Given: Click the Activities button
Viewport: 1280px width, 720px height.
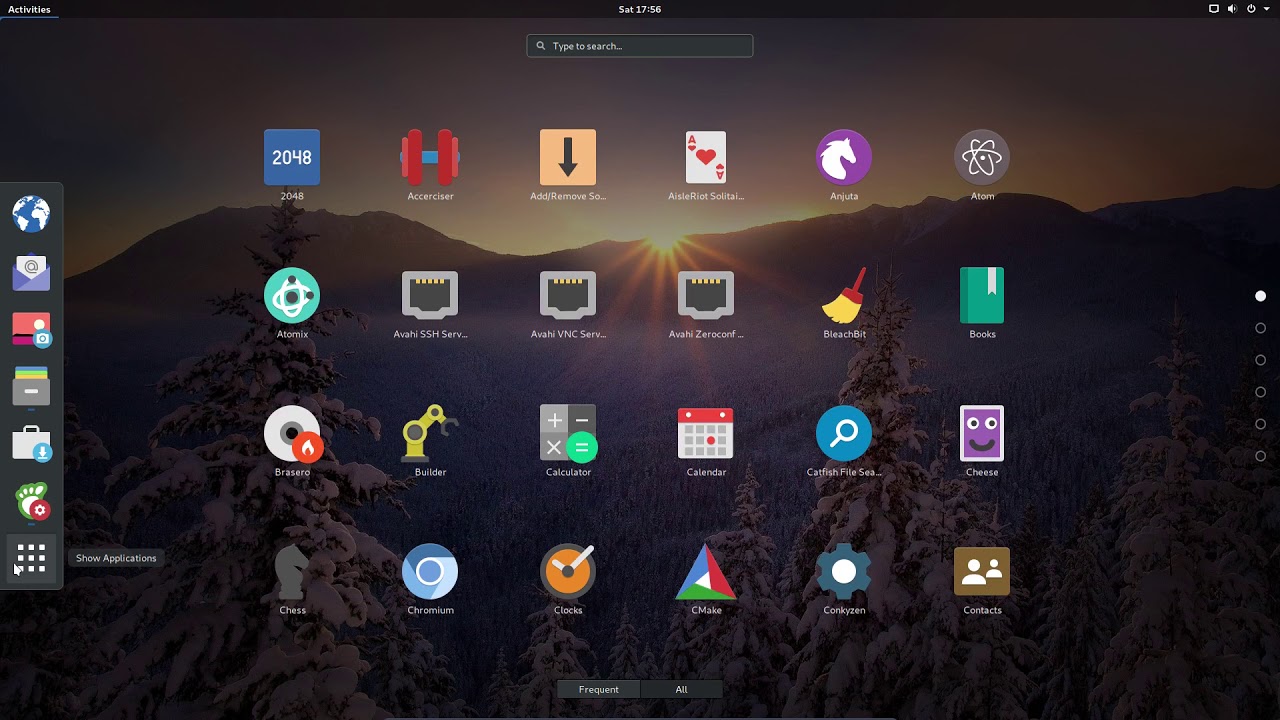Looking at the screenshot, I should tap(29, 9).
